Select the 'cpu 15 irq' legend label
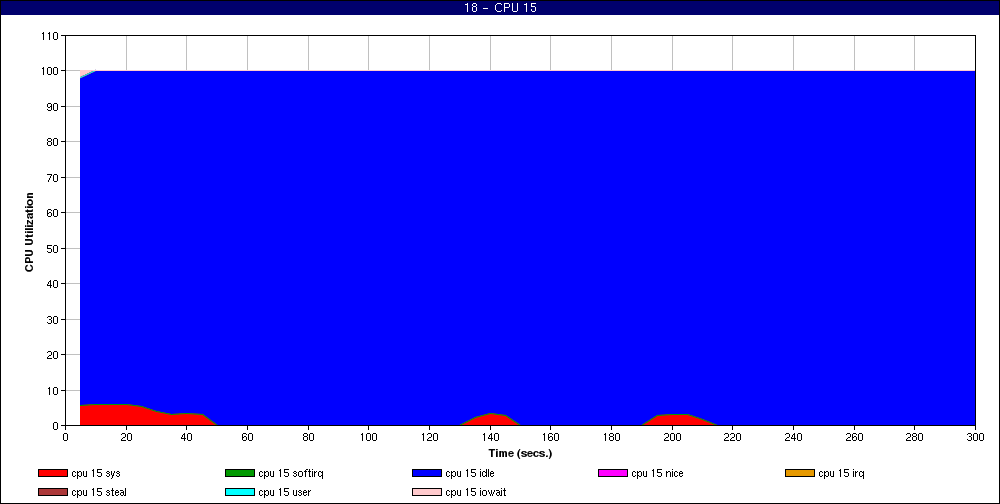1000x504 pixels. [841, 473]
